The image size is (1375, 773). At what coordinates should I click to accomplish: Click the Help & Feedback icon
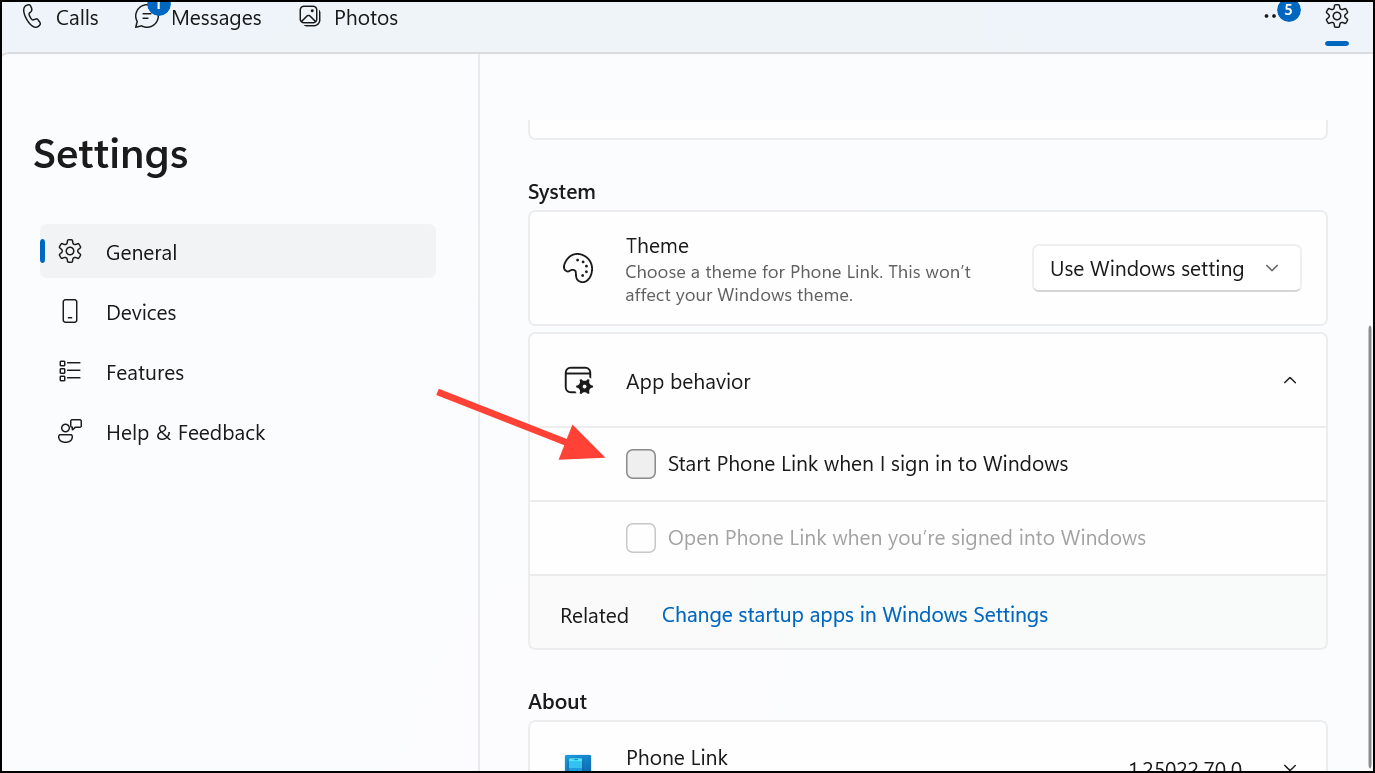[x=70, y=432]
